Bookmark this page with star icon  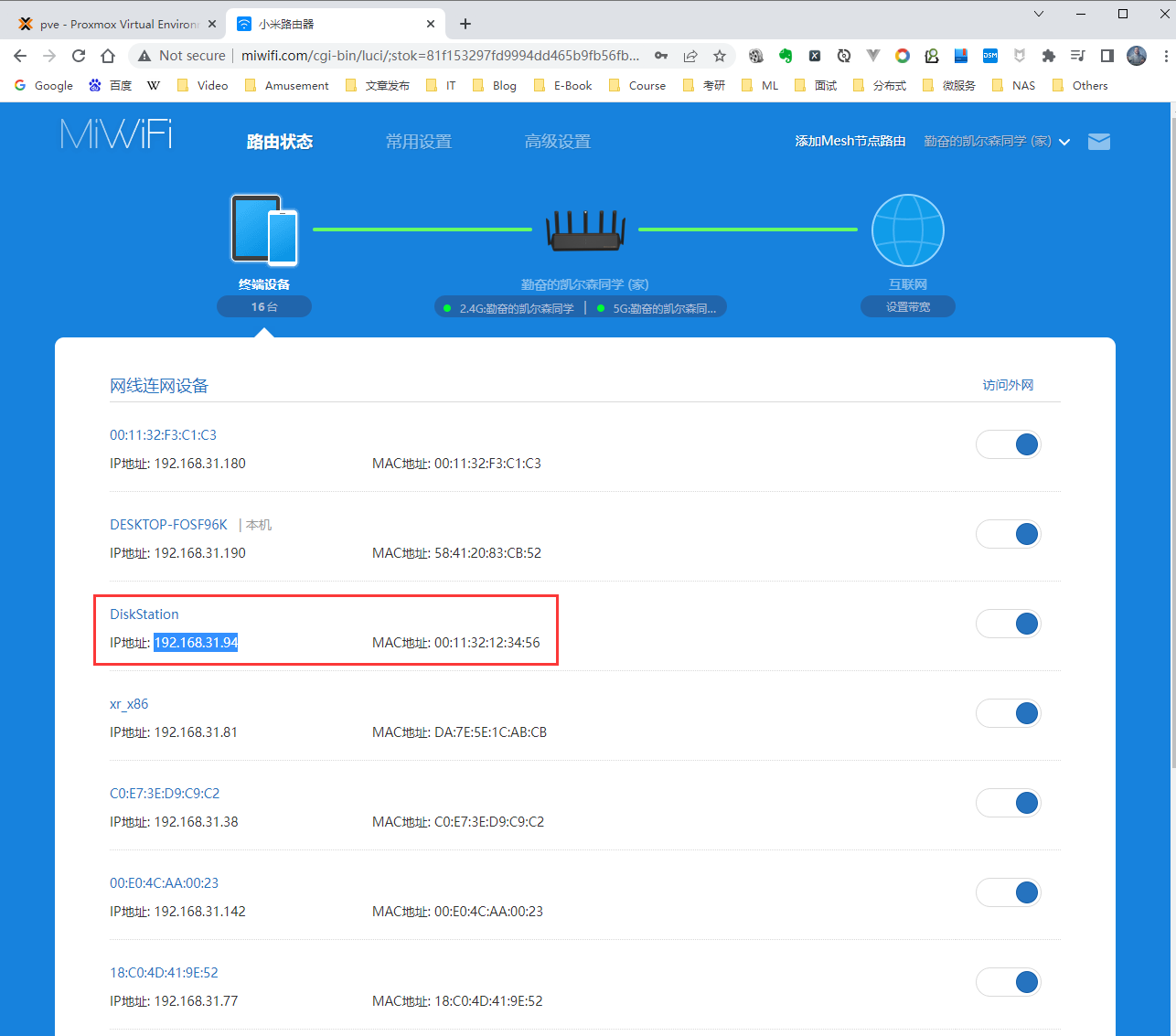pyautogui.click(x=720, y=56)
